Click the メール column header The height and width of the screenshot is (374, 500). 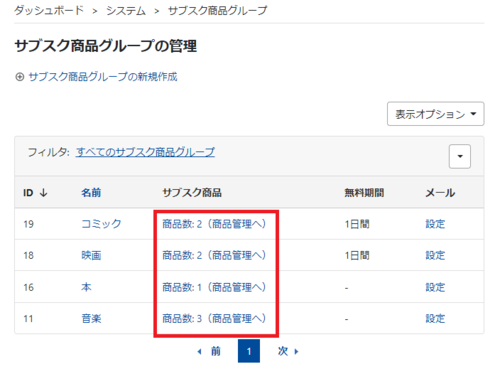coord(440,193)
